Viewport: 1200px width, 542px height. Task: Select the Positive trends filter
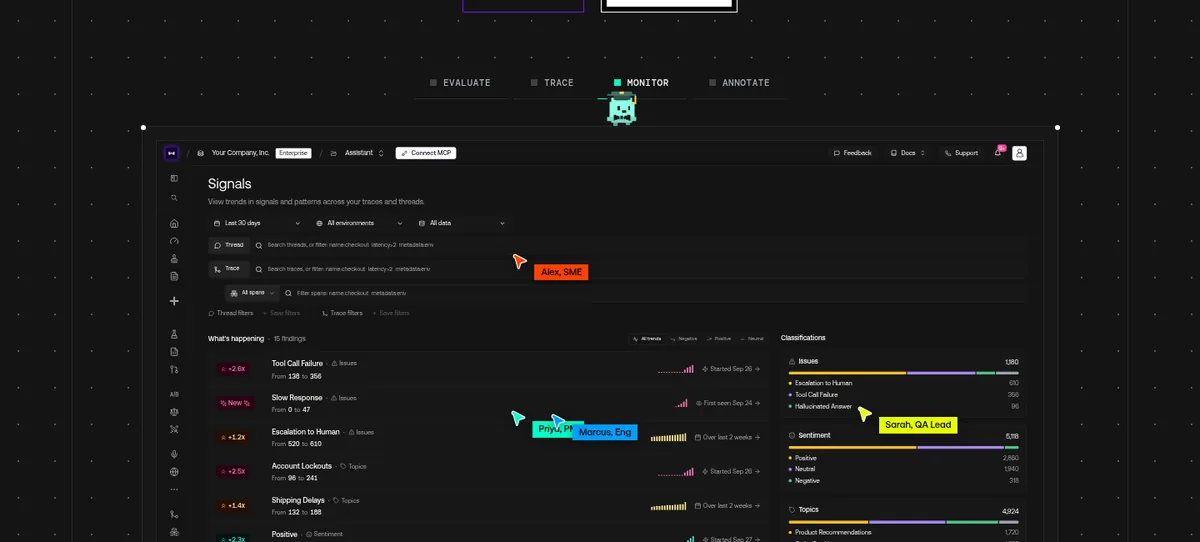(720, 339)
